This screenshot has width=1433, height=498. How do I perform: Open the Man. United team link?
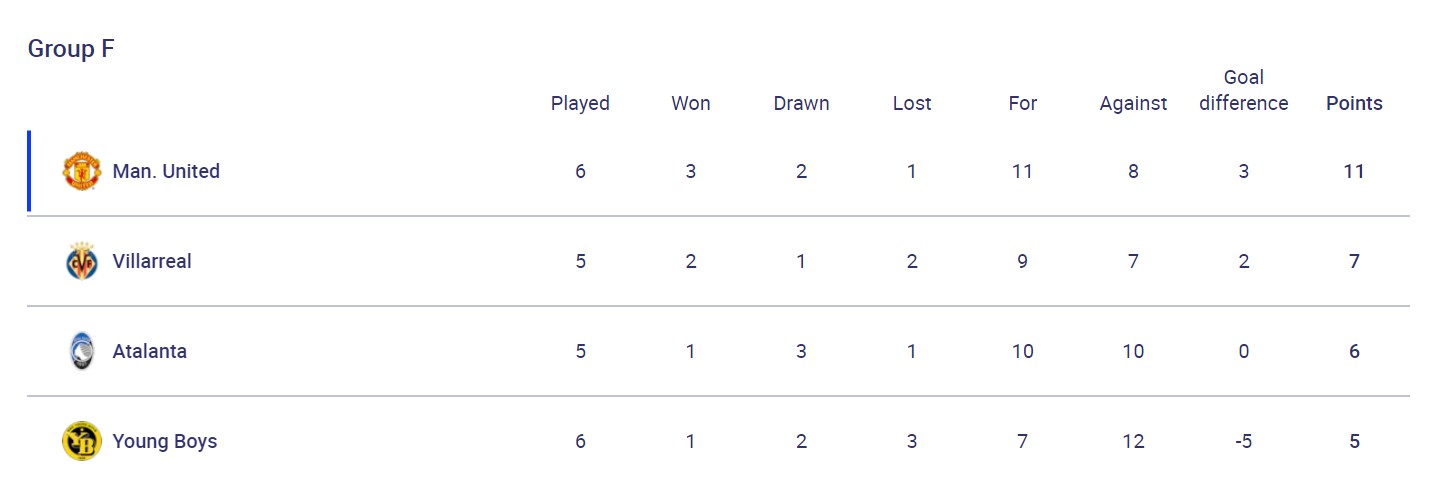pyautogui.click(x=166, y=171)
